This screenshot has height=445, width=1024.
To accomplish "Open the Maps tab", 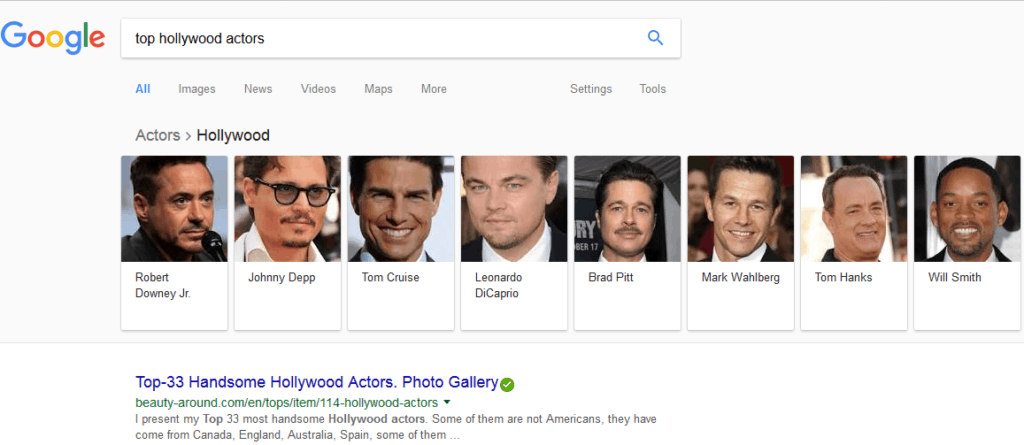I will pyautogui.click(x=378, y=89).
